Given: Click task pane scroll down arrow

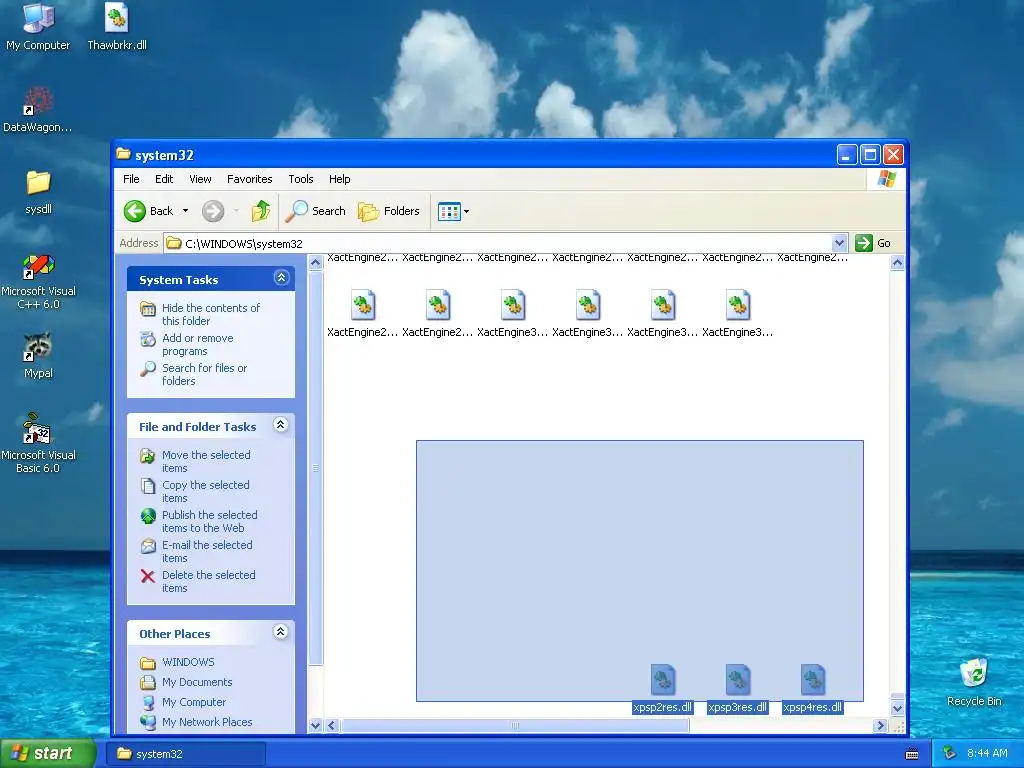Looking at the screenshot, I should 315,726.
